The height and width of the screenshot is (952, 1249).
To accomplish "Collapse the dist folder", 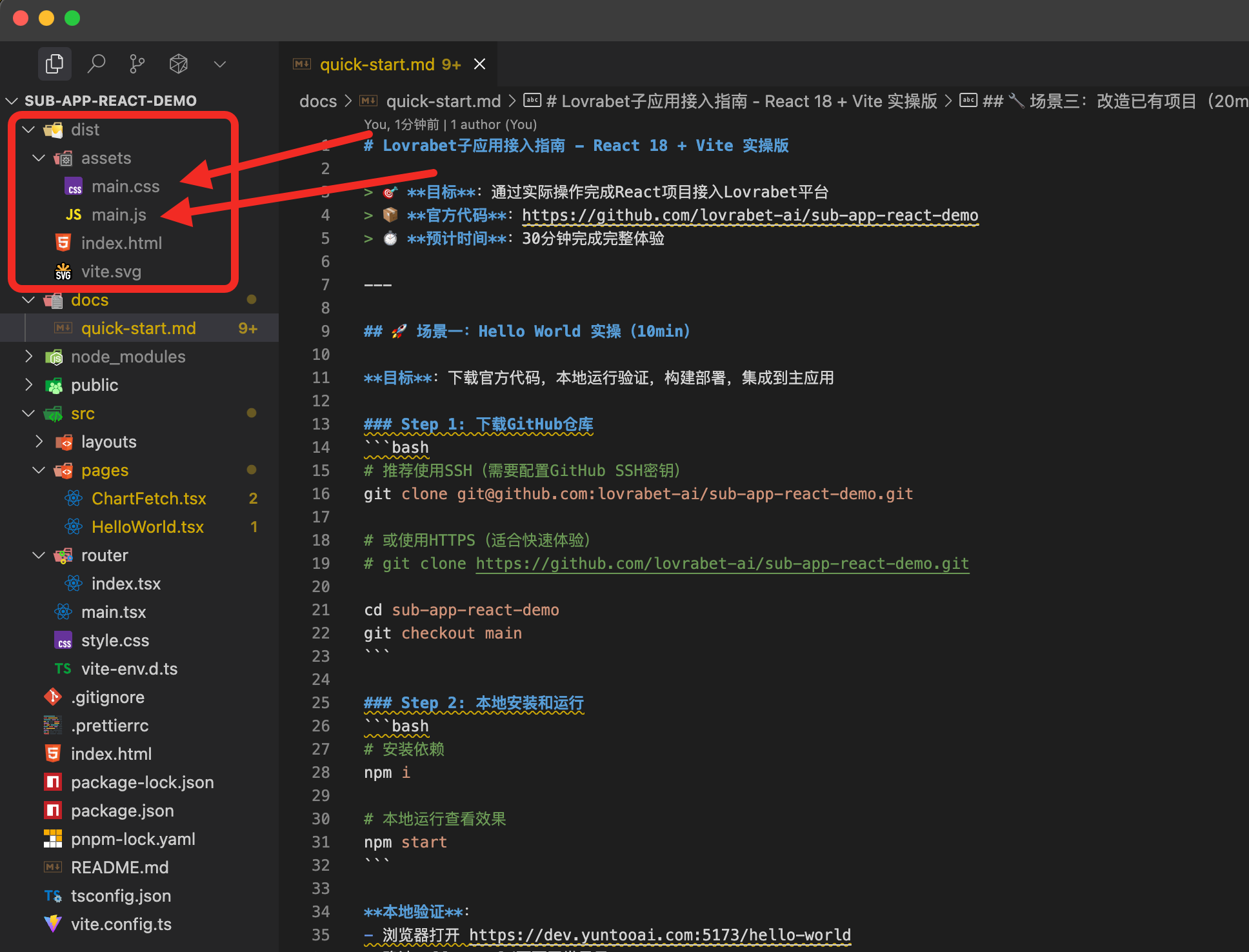I will click(x=28, y=130).
